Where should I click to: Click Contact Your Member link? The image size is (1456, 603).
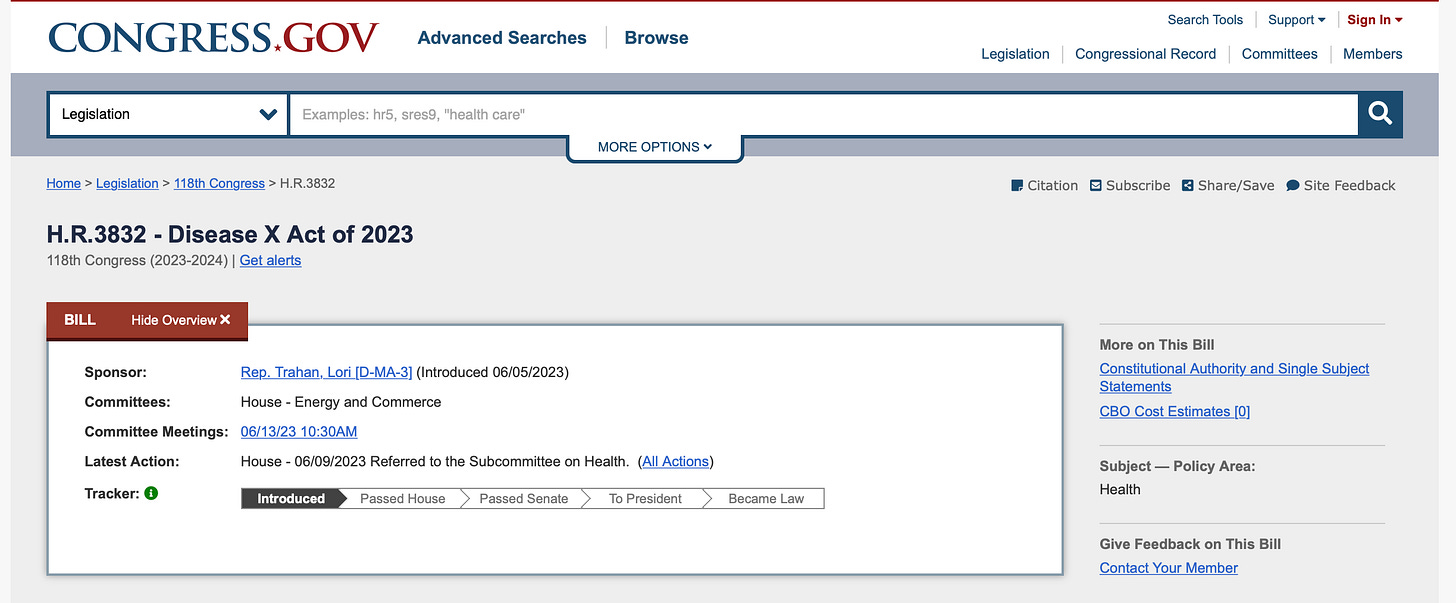(1168, 568)
